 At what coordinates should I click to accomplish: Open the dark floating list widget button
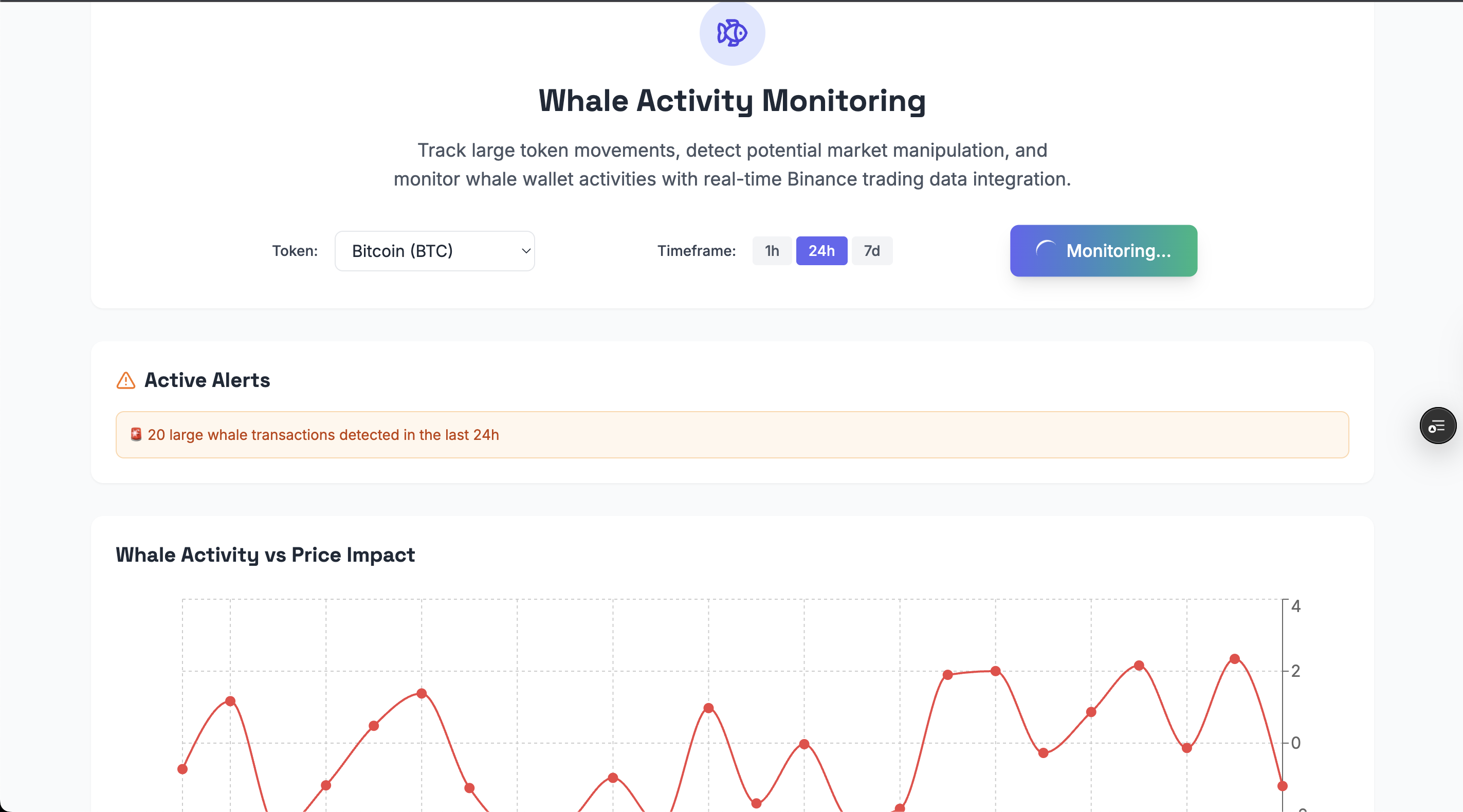[x=1437, y=426]
